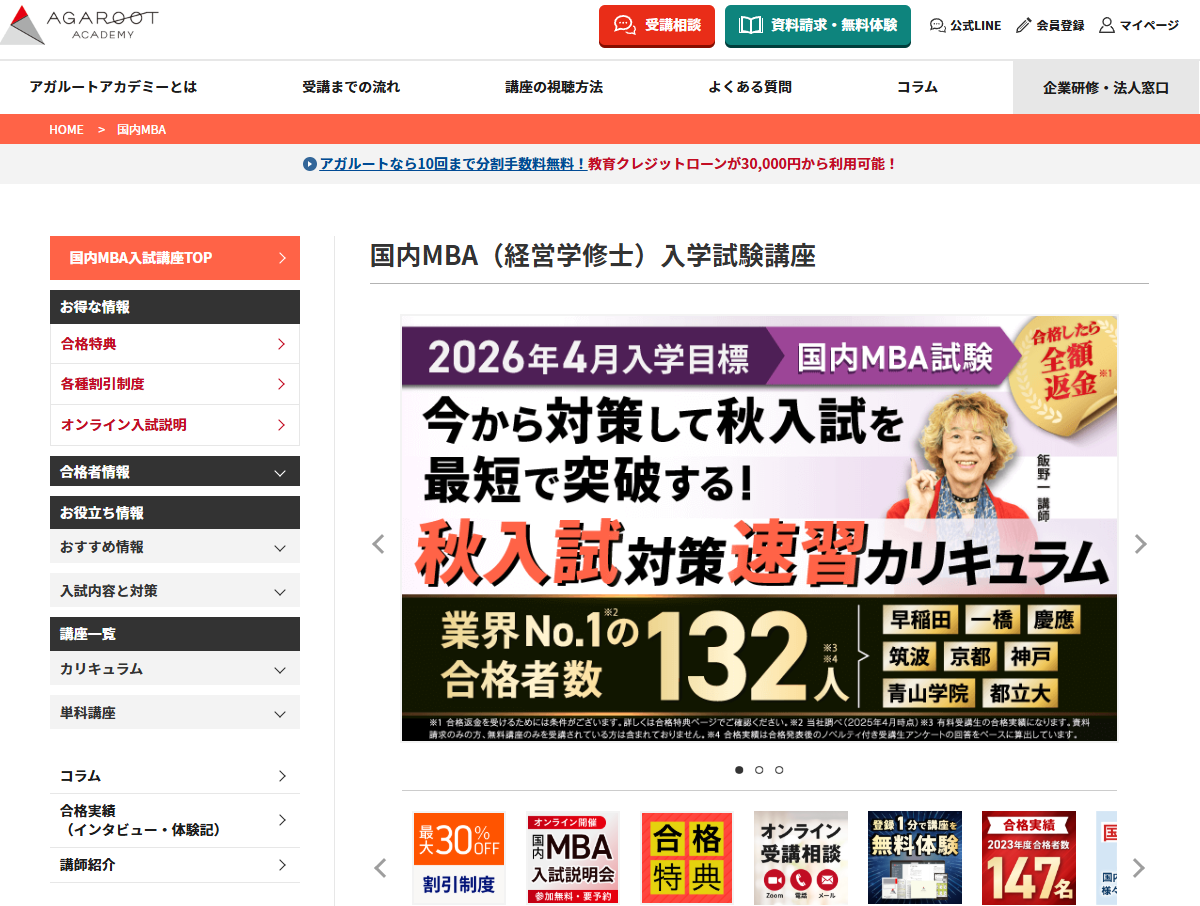Select the first carousel dot
The image size is (1200, 906).
tap(739, 770)
